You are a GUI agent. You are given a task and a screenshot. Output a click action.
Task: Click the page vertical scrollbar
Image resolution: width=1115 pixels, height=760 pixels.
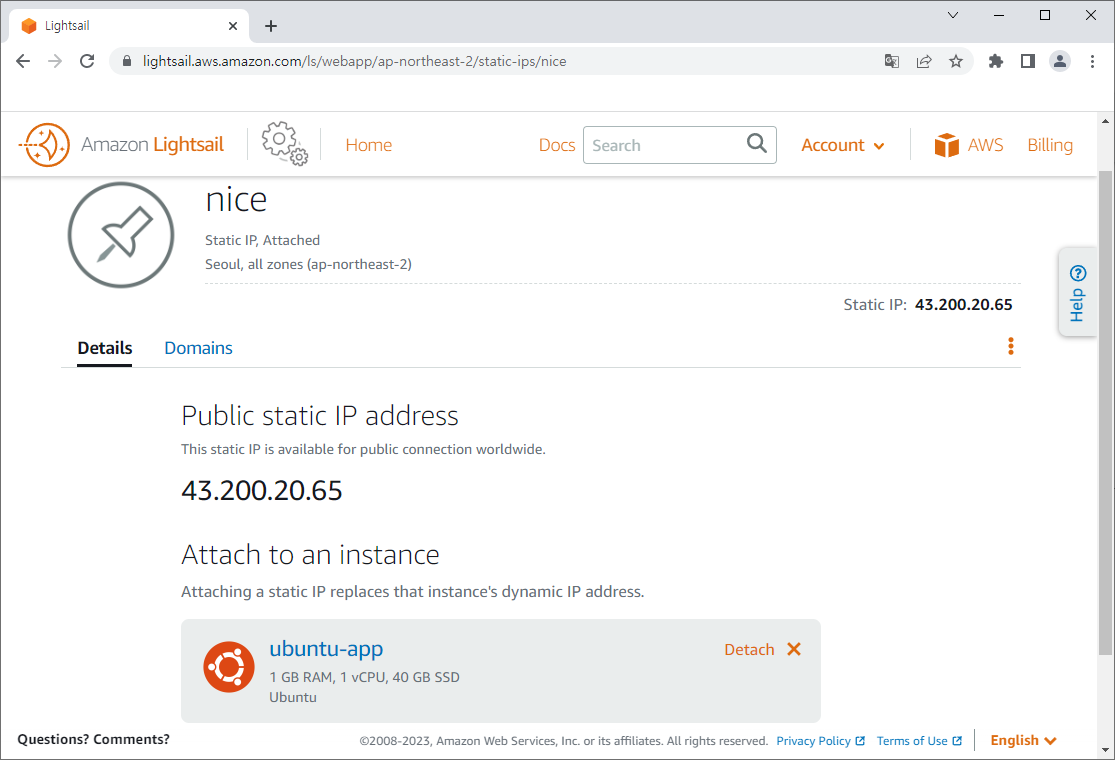[x=1105, y=412]
